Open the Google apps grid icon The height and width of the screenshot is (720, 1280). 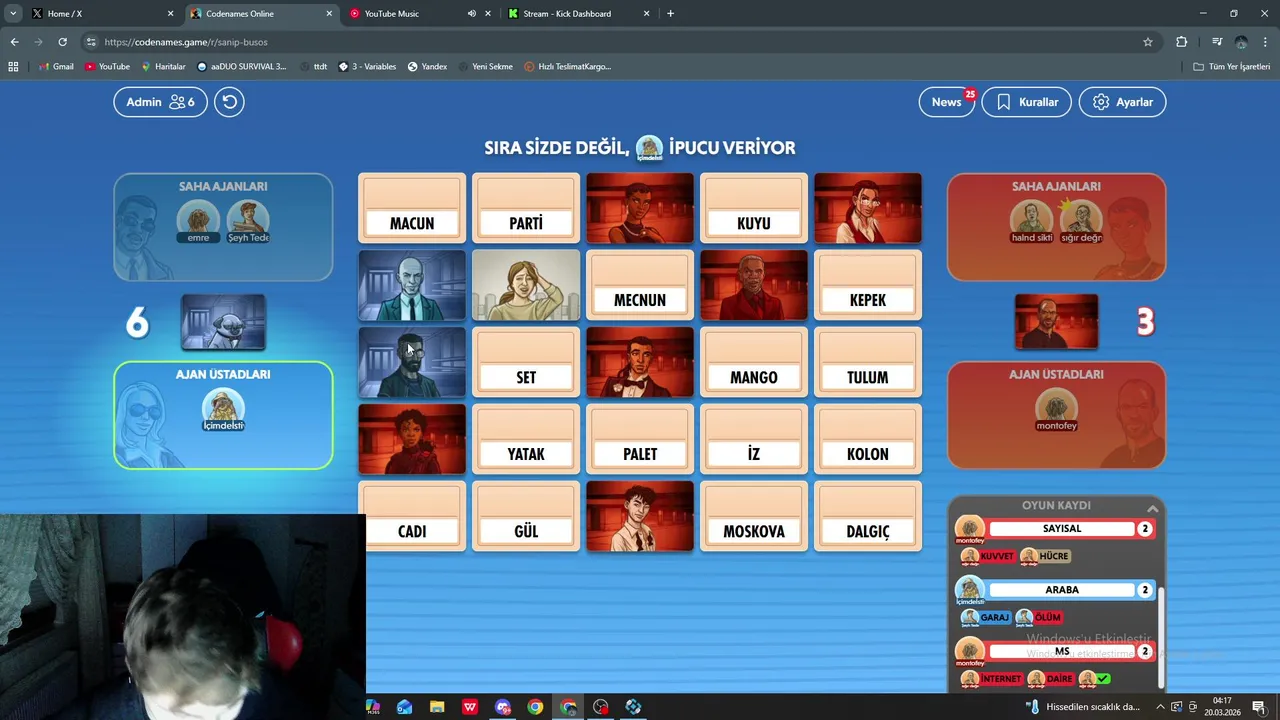tap(13, 67)
